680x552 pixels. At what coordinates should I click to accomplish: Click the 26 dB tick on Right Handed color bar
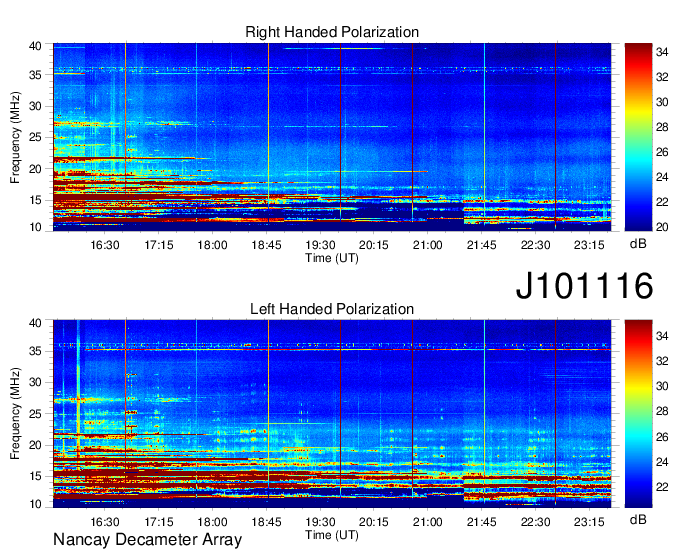click(662, 152)
